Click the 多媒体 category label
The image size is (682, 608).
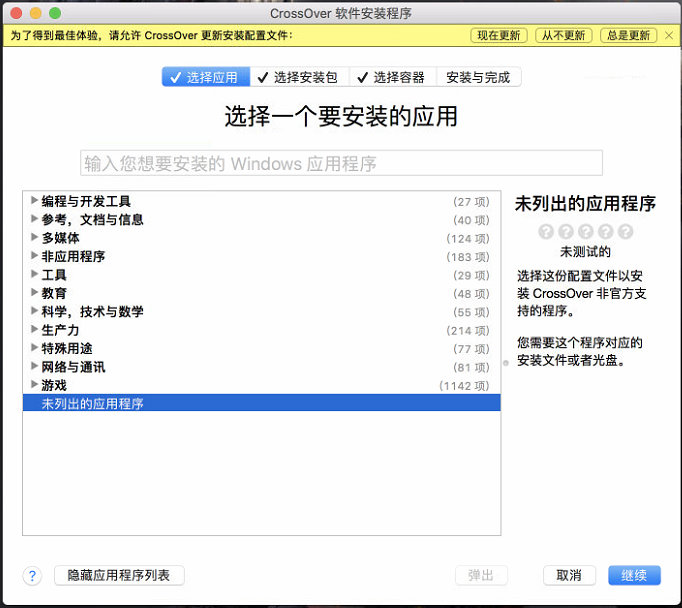tap(60, 238)
